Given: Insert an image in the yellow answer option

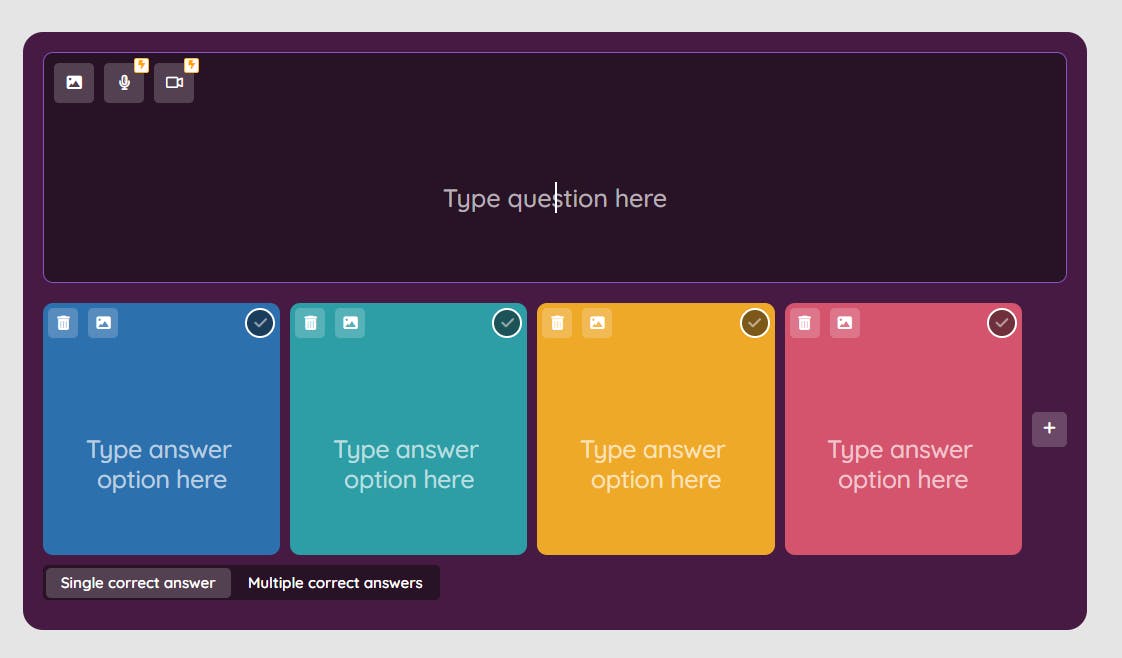Looking at the screenshot, I should click(597, 323).
